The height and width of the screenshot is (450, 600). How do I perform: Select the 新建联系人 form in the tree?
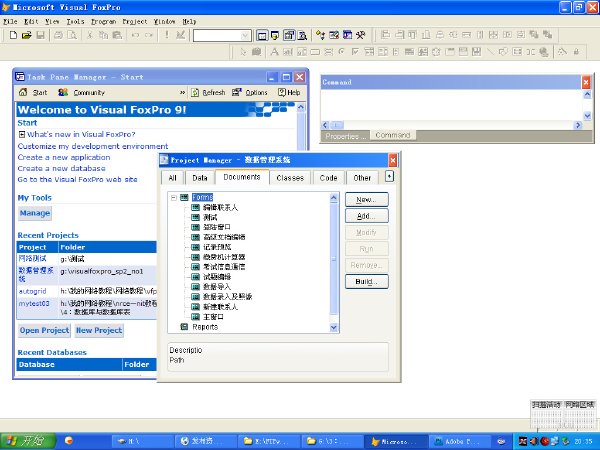point(220,307)
